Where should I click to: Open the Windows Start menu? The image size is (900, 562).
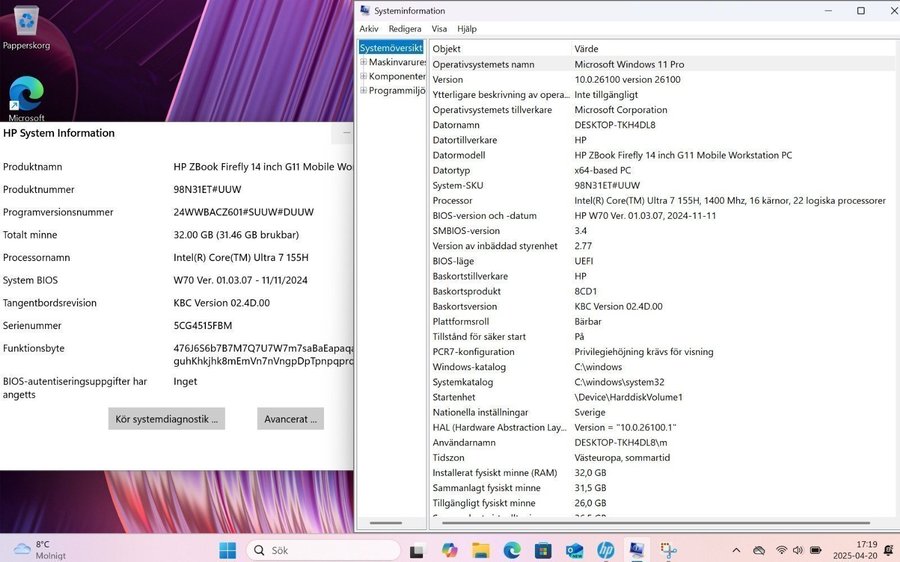pyautogui.click(x=227, y=550)
